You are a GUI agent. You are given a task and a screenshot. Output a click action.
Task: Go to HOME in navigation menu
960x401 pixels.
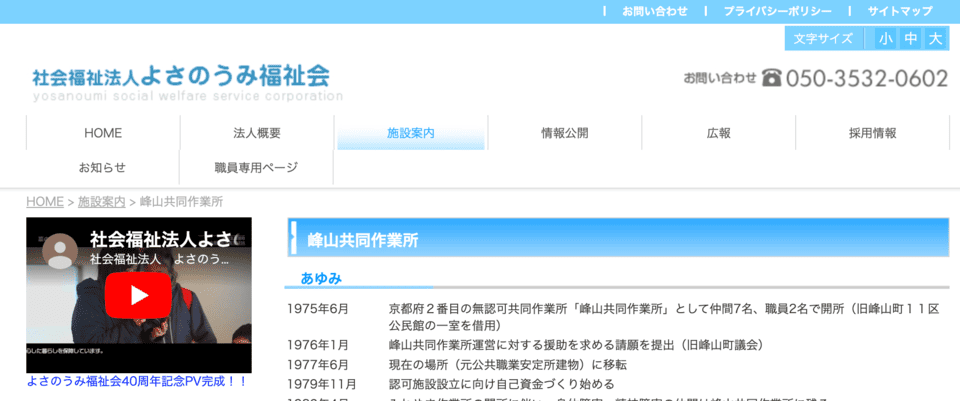(103, 133)
